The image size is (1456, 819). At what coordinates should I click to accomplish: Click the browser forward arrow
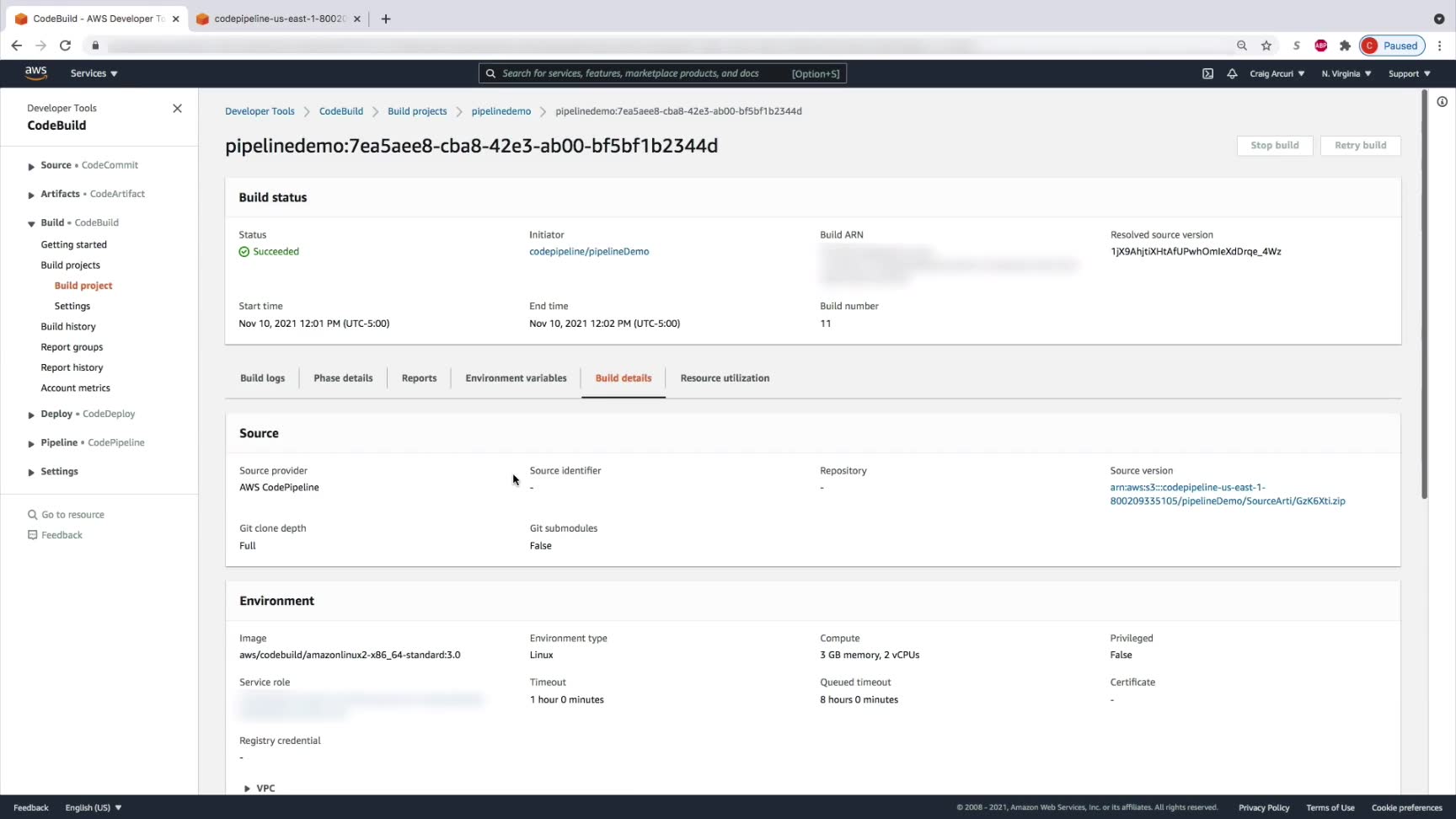(x=40, y=45)
